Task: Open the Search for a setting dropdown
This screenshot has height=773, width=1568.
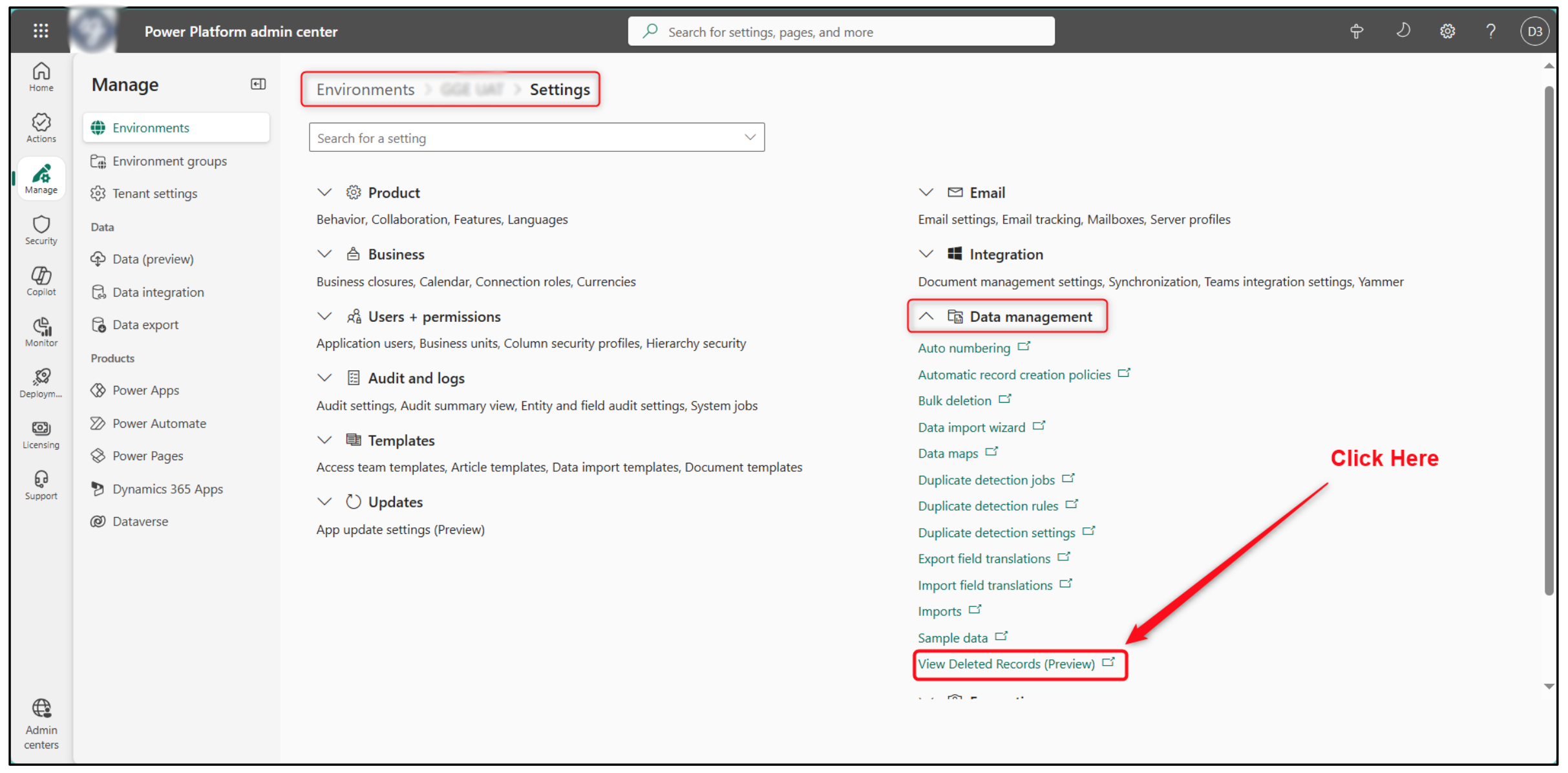Action: 750,137
